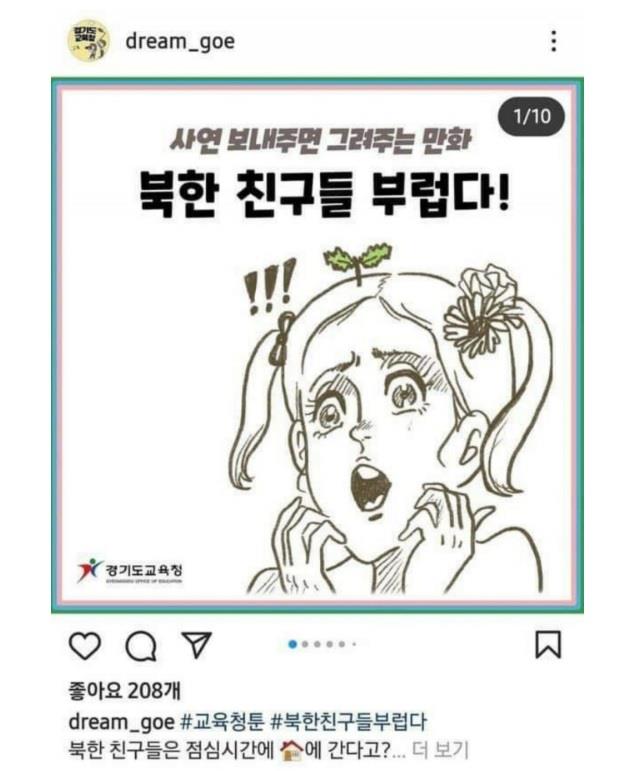Select the third carousel dot indicator
Viewport: 629px width, 771px height.
(317, 644)
